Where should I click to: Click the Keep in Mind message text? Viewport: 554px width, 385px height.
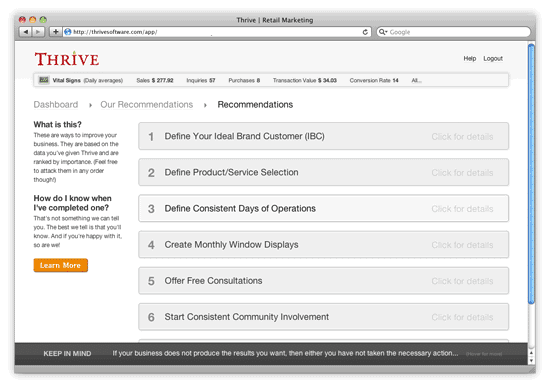[285, 353]
